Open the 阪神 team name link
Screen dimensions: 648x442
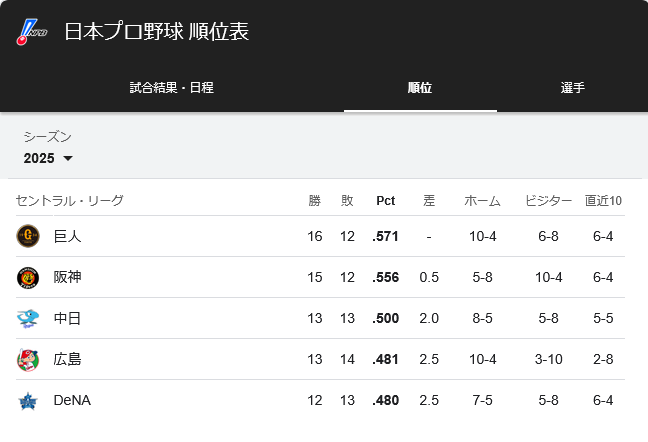pyautogui.click(x=67, y=277)
